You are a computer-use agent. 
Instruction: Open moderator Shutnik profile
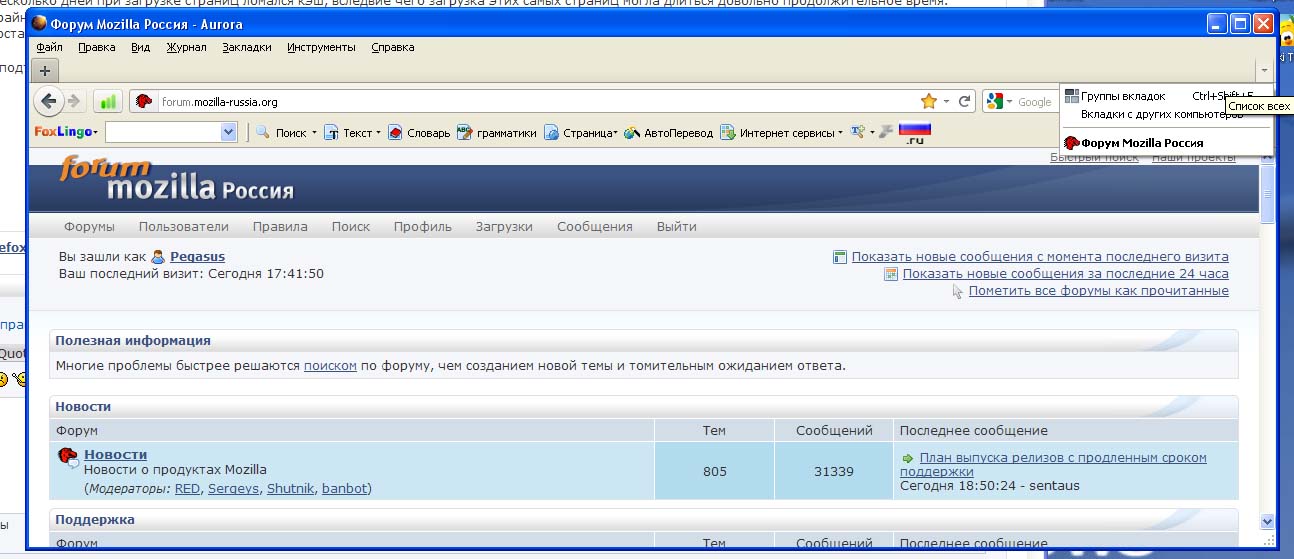point(291,488)
